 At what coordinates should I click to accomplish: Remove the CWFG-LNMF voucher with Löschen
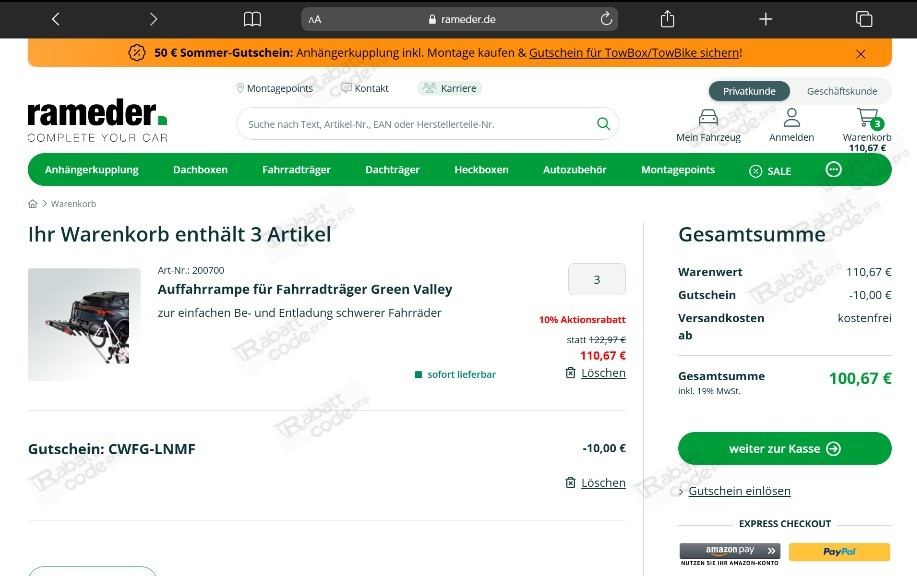click(603, 483)
